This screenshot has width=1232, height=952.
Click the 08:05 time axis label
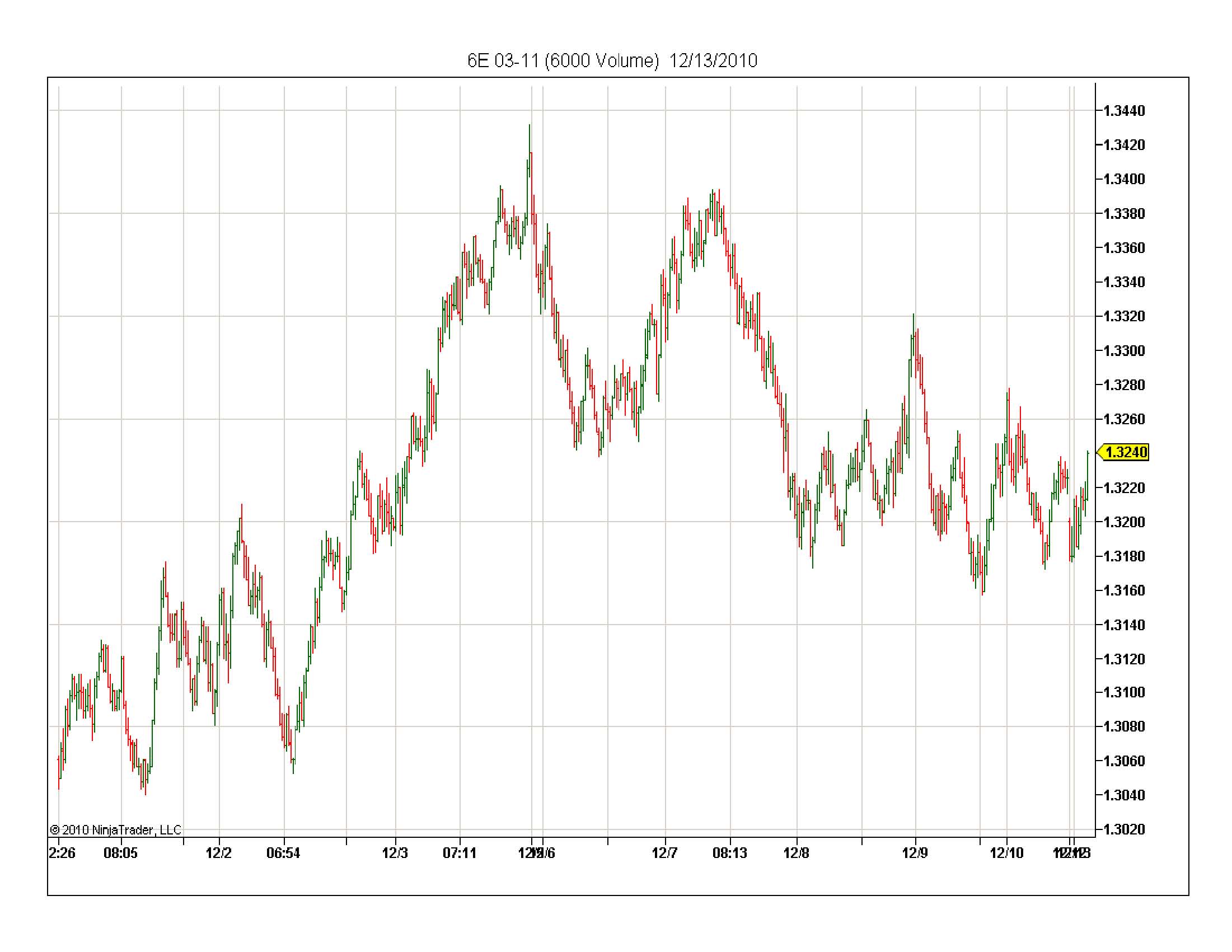pyautogui.click(x=120, y=853)
